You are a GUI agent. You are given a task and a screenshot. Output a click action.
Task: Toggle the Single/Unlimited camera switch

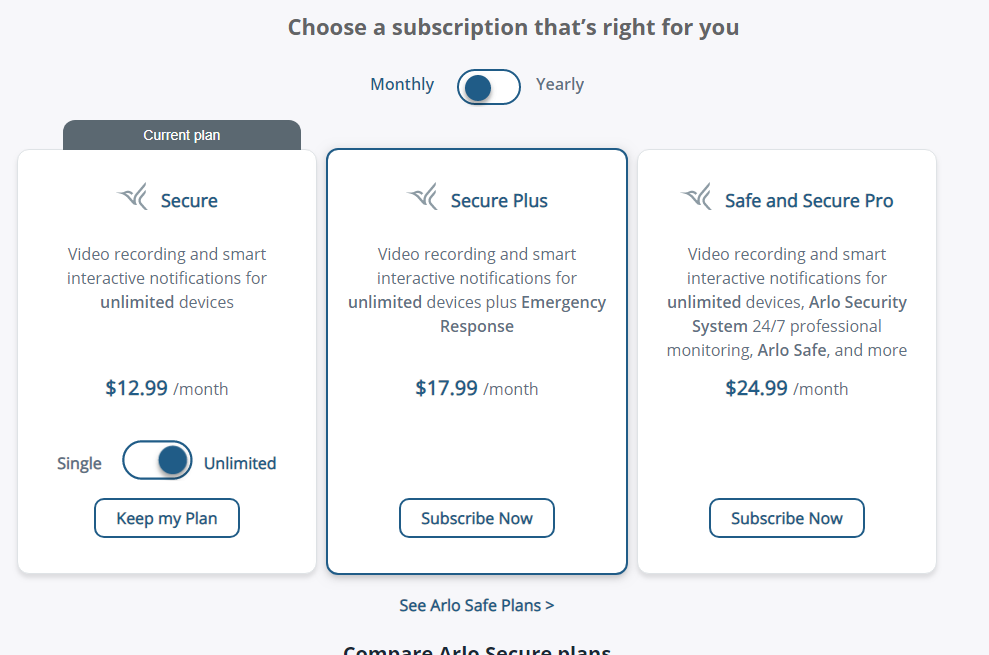coord(157,460)
